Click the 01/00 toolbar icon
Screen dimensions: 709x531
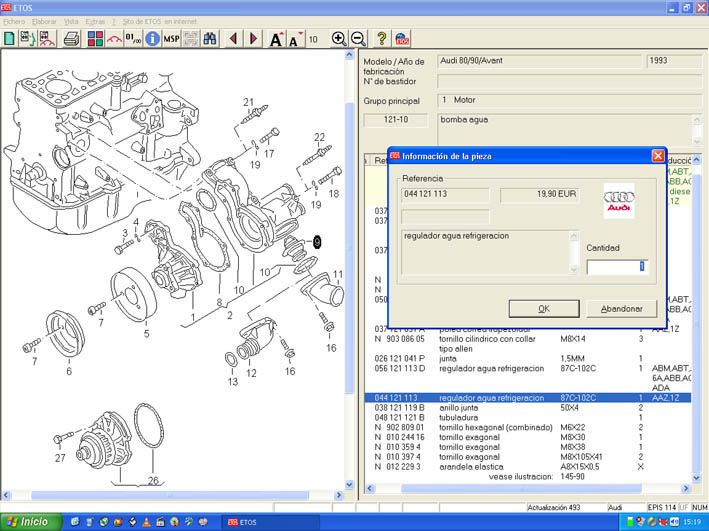[133, 38]
